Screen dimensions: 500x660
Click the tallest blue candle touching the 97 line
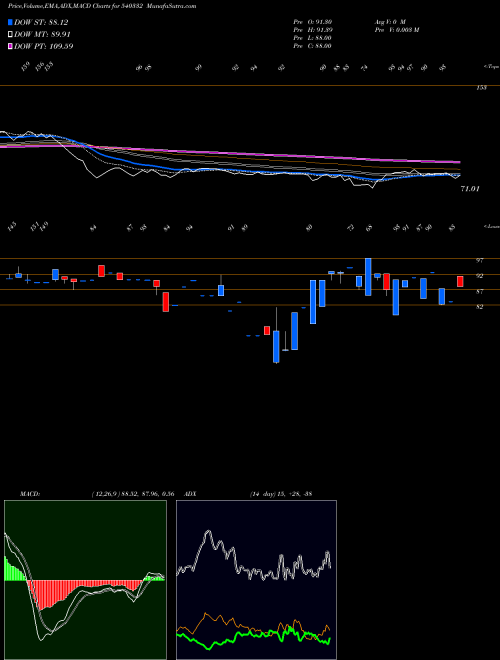click(x=368, y=277)
